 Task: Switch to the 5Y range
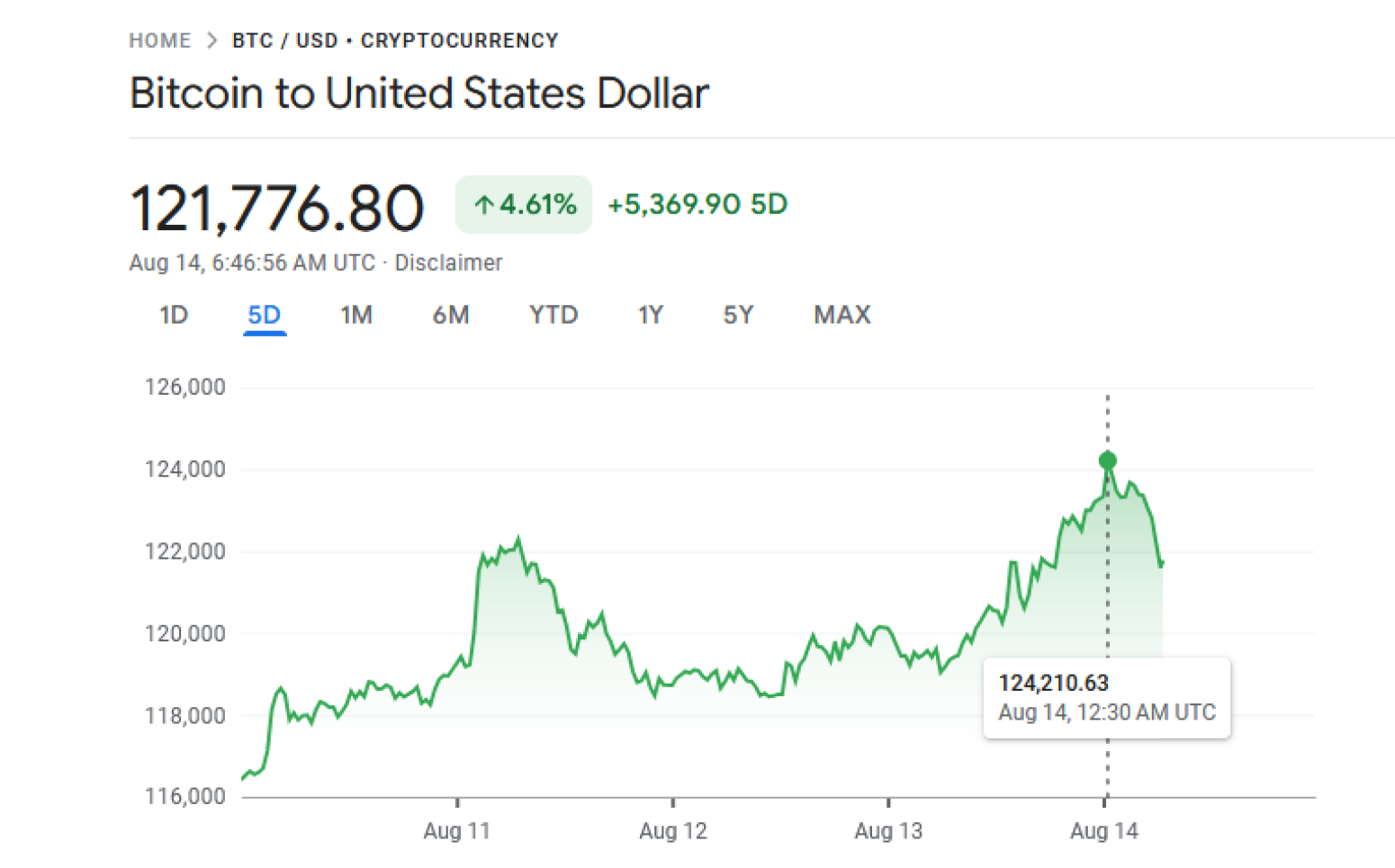738,315
